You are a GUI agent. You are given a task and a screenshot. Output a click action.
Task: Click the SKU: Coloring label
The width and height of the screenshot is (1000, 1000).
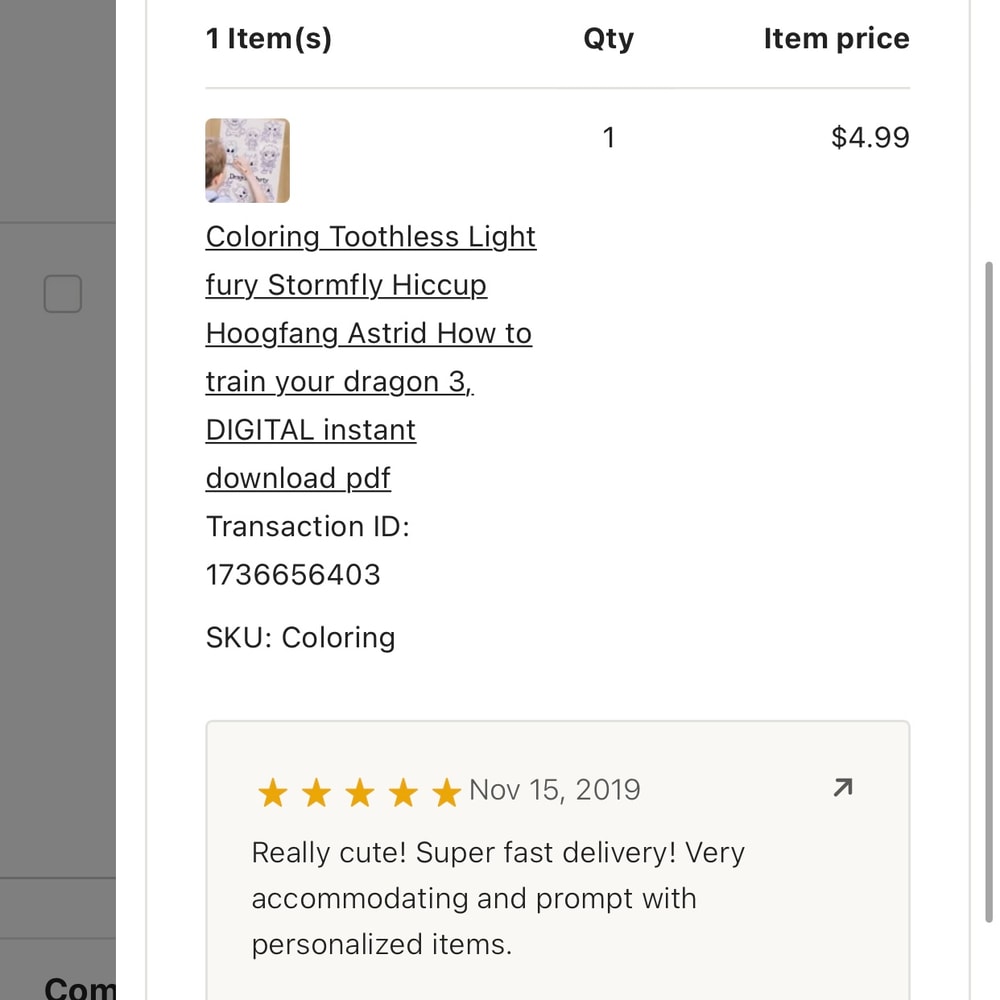[300, 638]
